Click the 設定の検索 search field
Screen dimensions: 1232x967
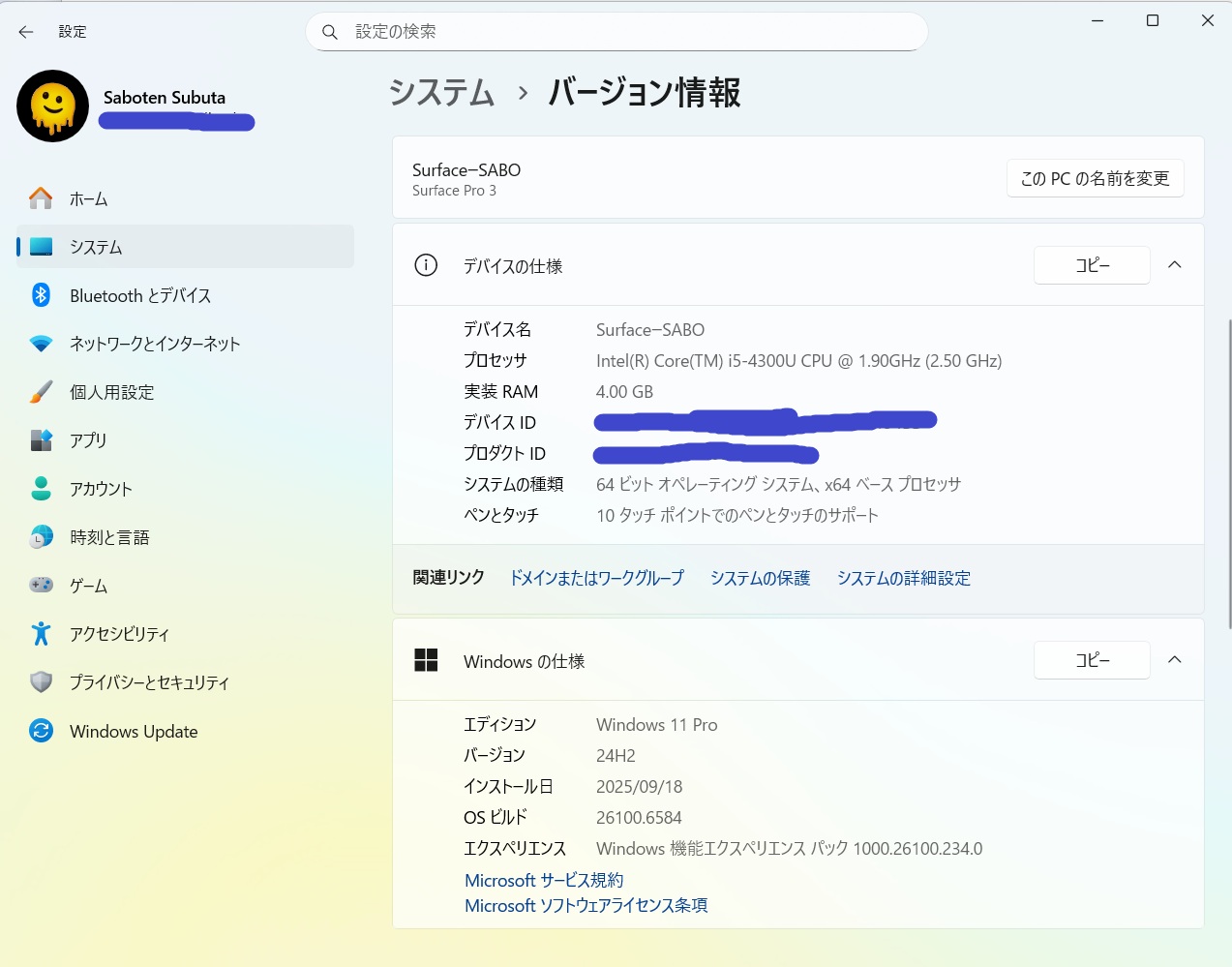point(616,32)
